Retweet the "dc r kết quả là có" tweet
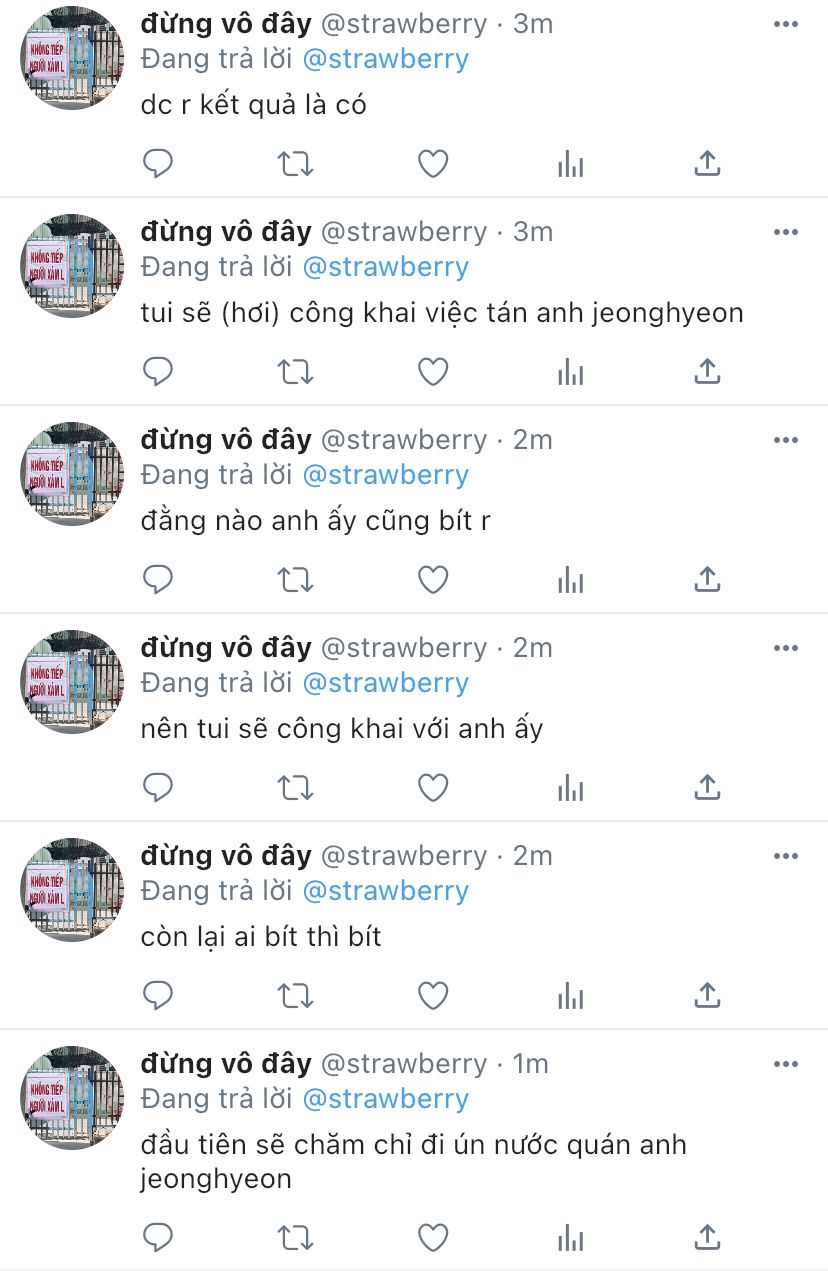This screenshot has width=828, height=1271. 295,163
